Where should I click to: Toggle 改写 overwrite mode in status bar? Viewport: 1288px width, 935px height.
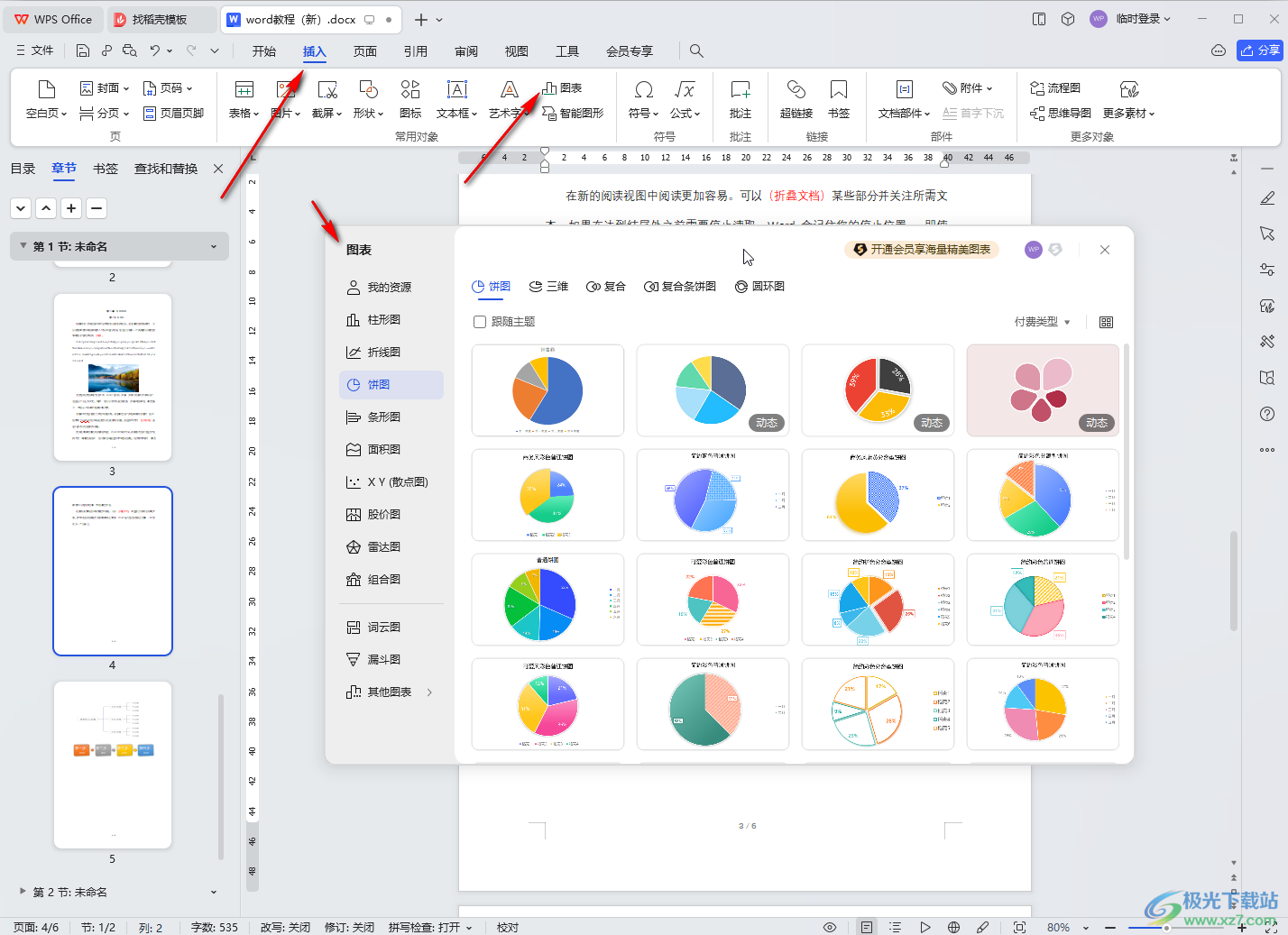click(x=285, y=927)
